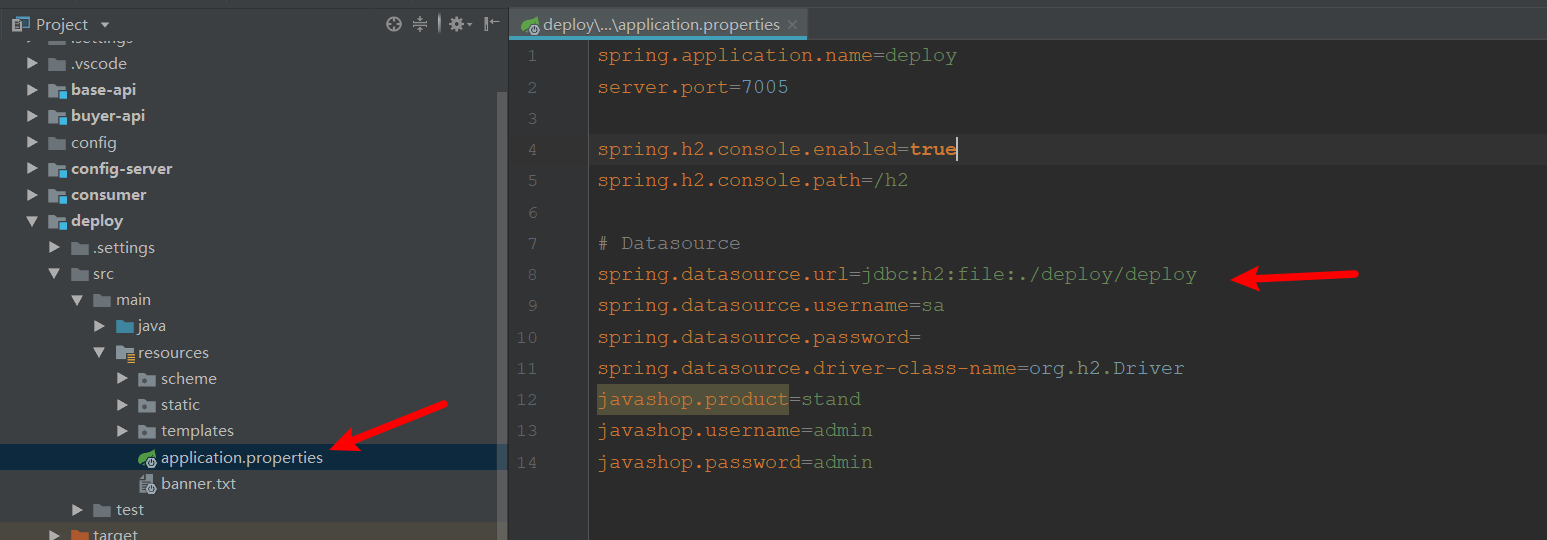The image size is (1547, 540).
Task: Expand the test folder
Action: coord(77,510)
